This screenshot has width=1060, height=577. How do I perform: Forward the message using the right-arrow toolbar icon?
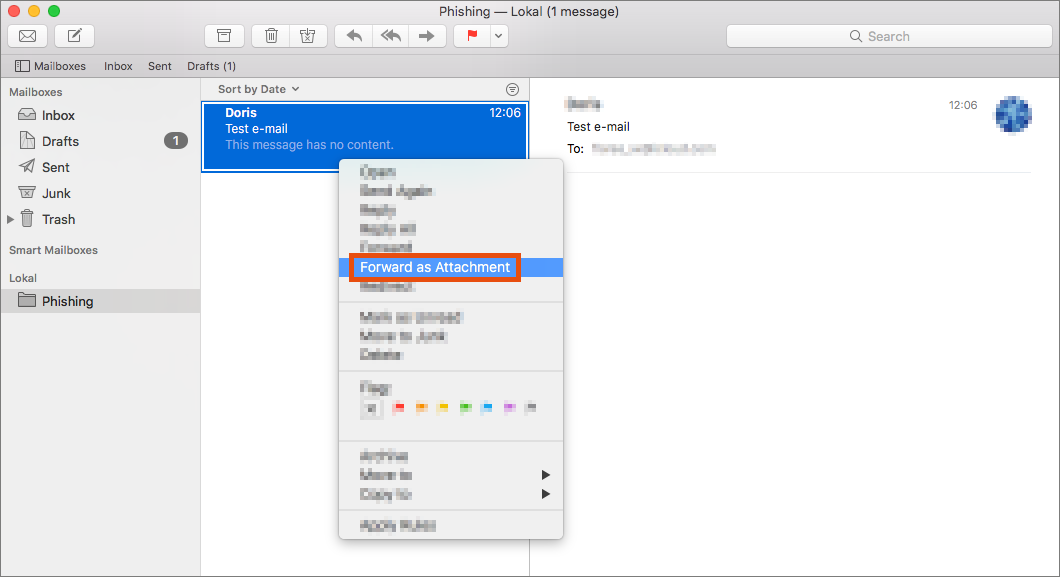pyautogui.click(x=426, y=36)
